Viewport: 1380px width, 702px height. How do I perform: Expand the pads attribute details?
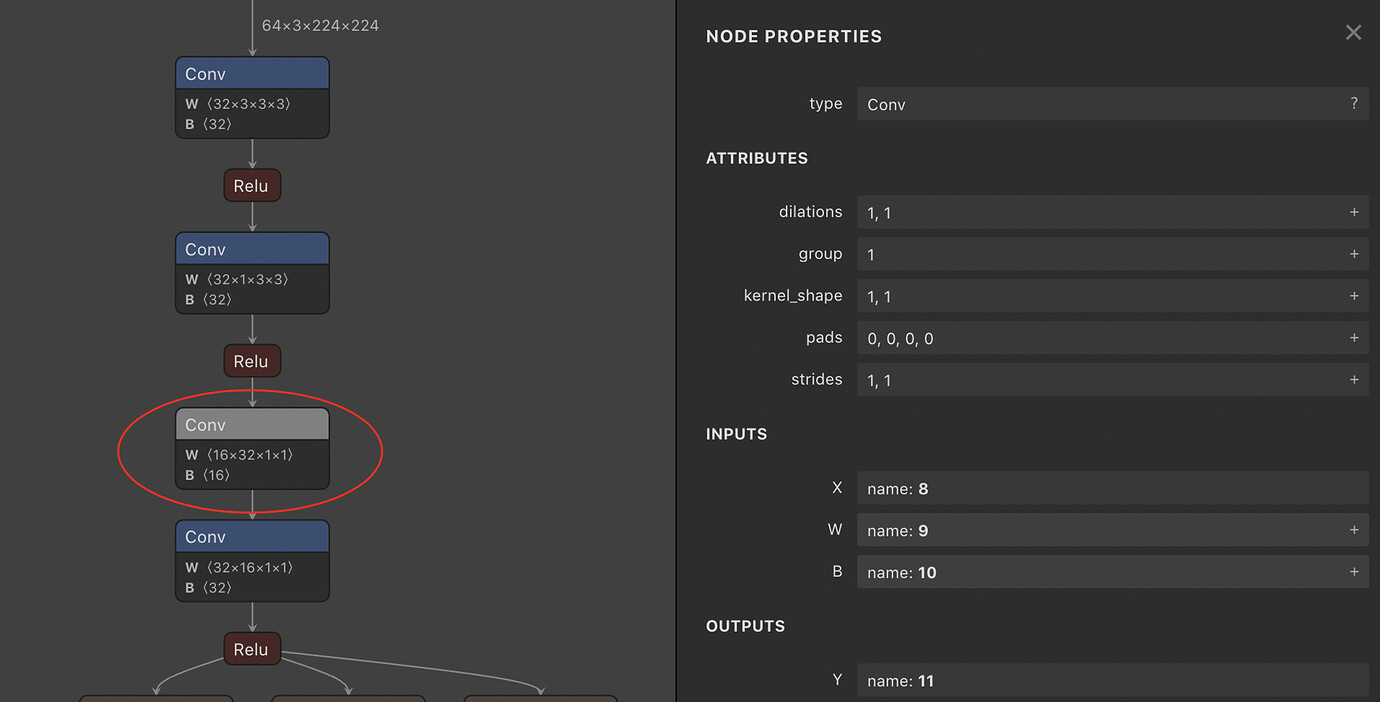tap(1354, 338)
